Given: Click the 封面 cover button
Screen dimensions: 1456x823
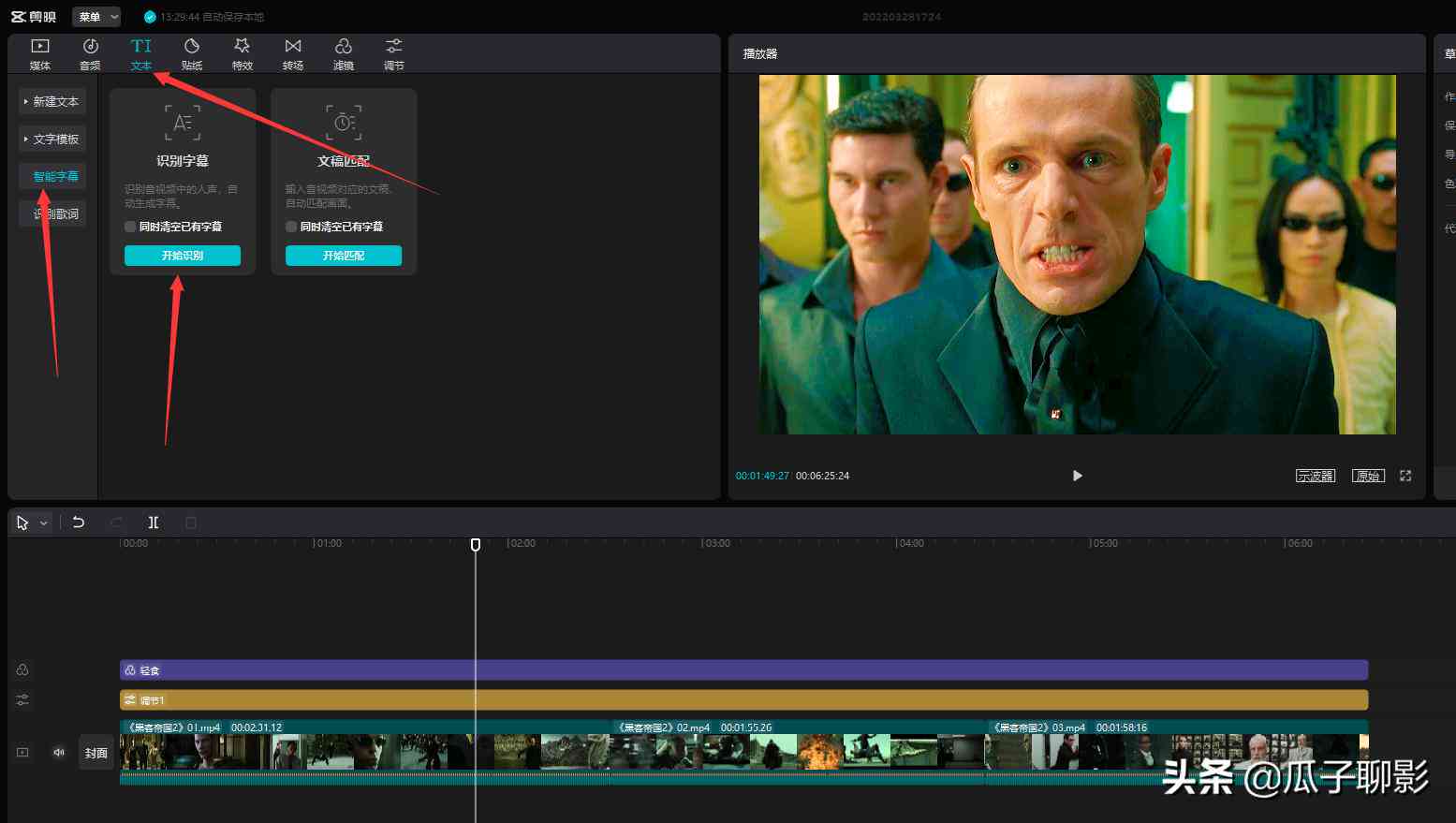Looking at the screenshot, I should pyautogui.click(x=96, y=753).
